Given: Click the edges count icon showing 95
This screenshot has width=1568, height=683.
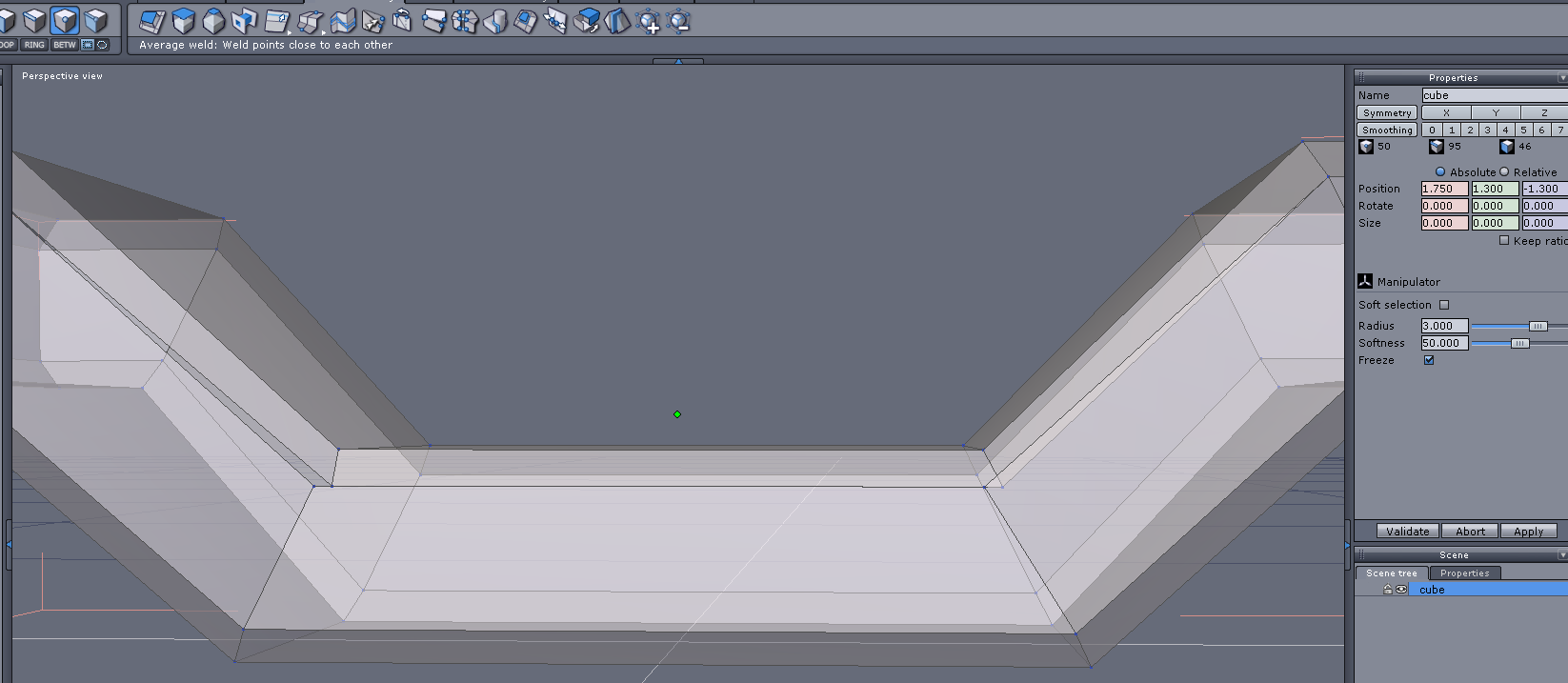Looking at the screenshot, I should tap(1437, 147).
